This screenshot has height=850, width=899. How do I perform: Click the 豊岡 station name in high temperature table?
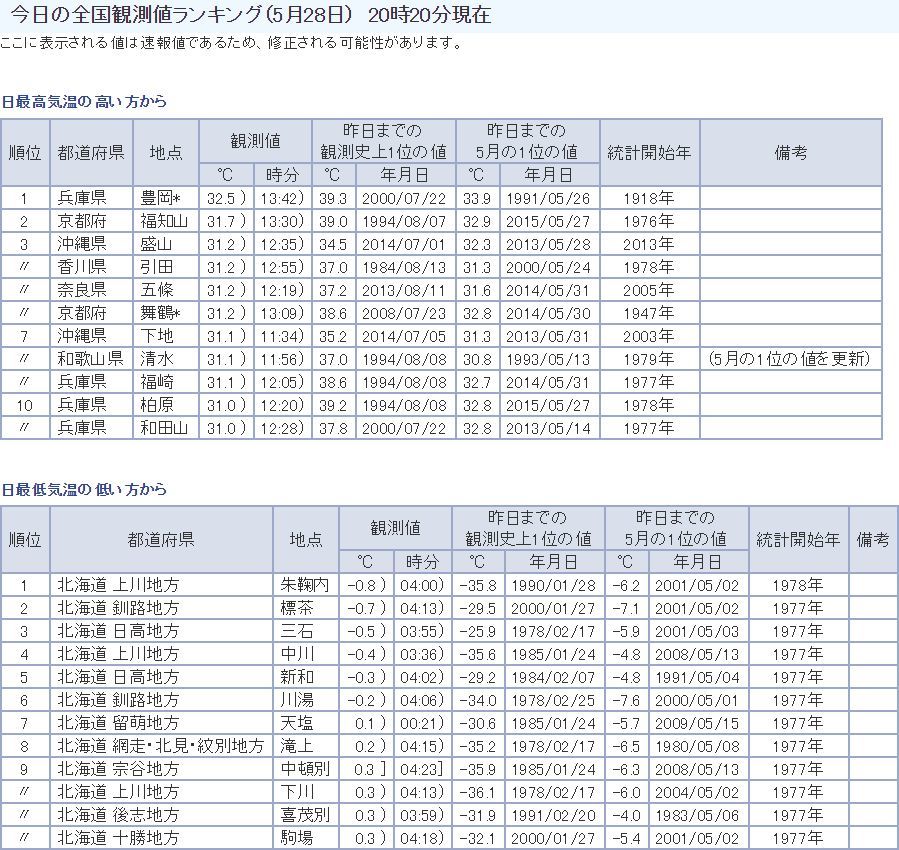[164, 198]
